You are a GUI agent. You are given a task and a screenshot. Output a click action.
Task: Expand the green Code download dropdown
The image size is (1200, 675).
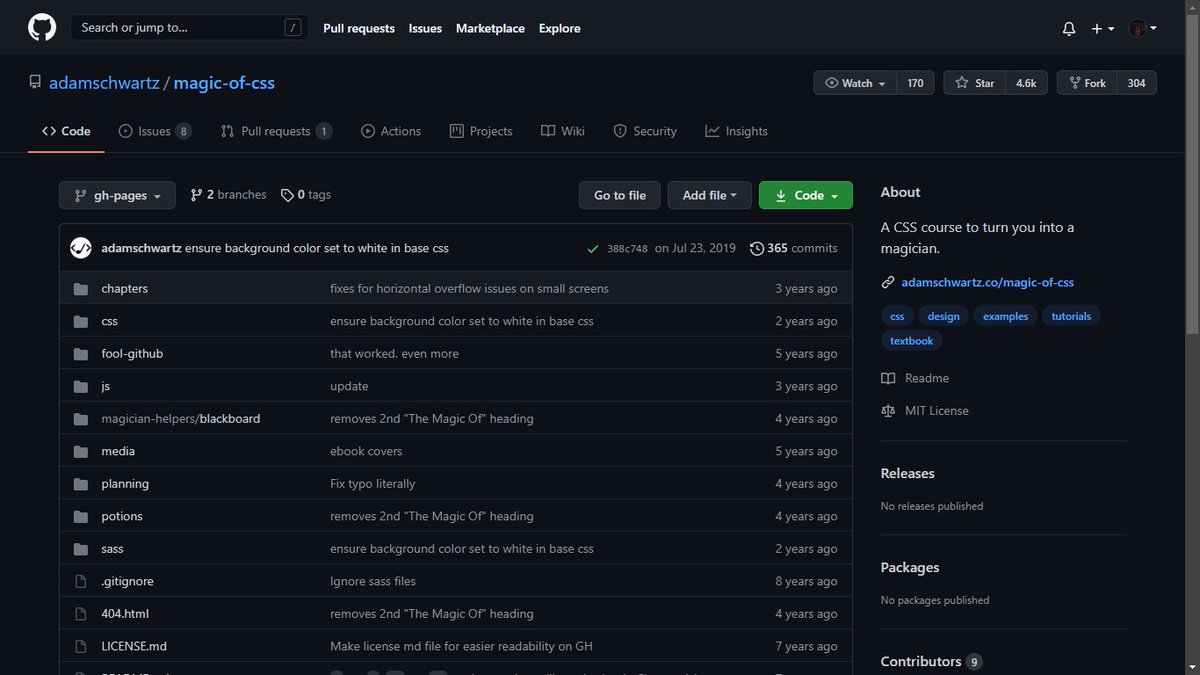coord(806,195)
